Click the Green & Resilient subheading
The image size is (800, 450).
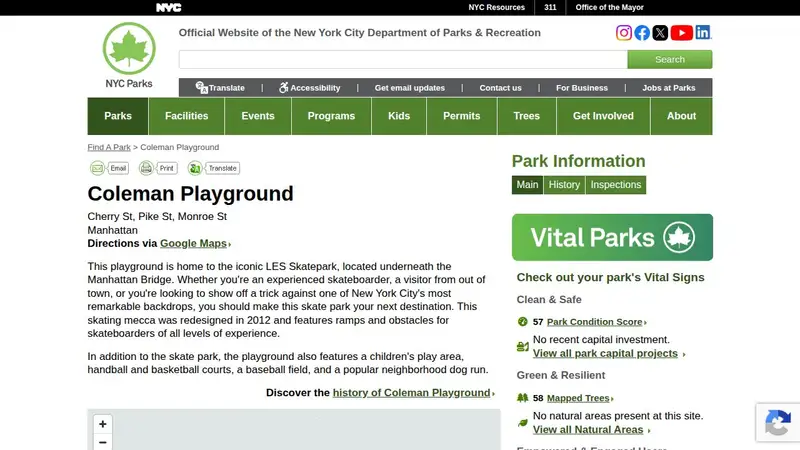(x=561, y=375)
